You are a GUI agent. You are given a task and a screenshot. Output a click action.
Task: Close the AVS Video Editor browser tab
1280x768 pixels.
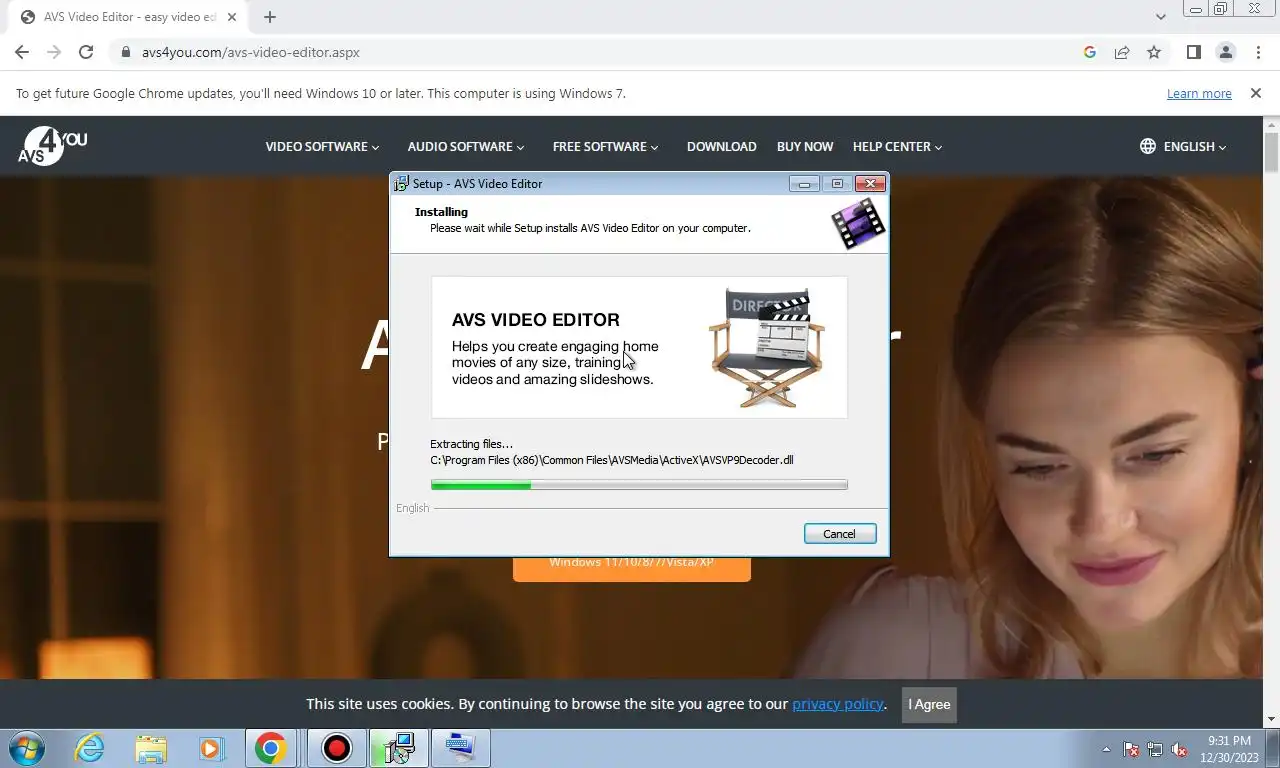coord(232,17)
